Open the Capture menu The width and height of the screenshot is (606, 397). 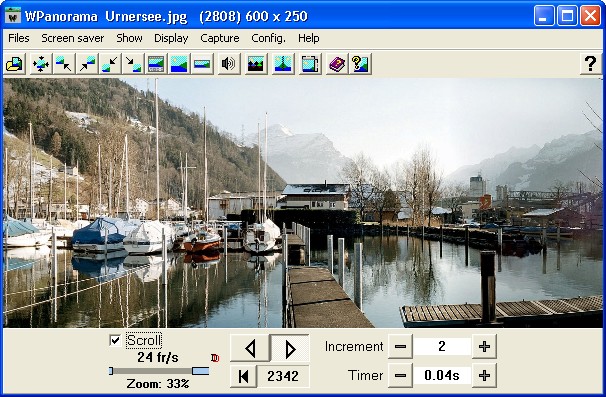[x=220, y=38]
